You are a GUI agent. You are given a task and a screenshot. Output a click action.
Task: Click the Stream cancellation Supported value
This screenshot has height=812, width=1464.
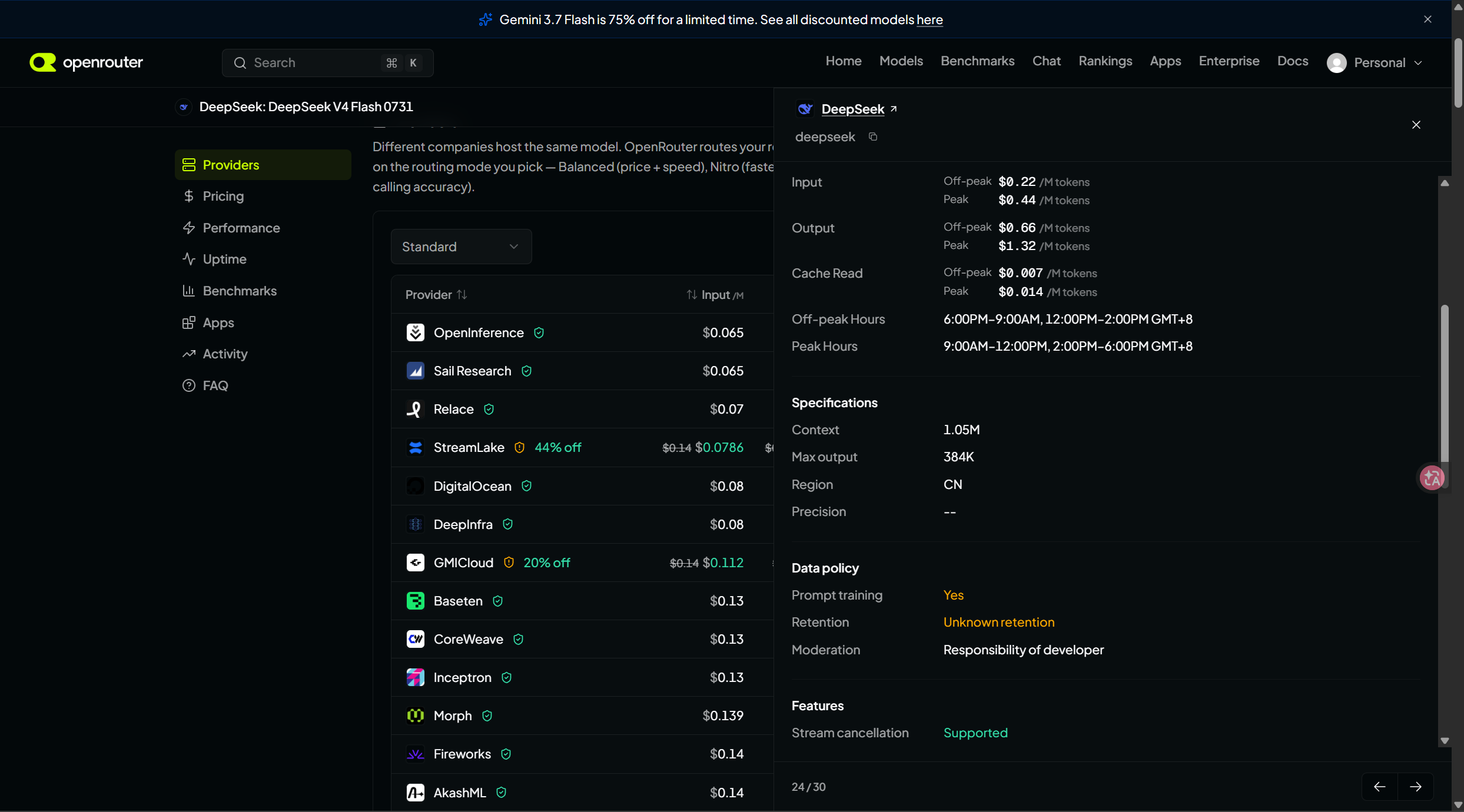pyautogui.click(x=975, y=733)
